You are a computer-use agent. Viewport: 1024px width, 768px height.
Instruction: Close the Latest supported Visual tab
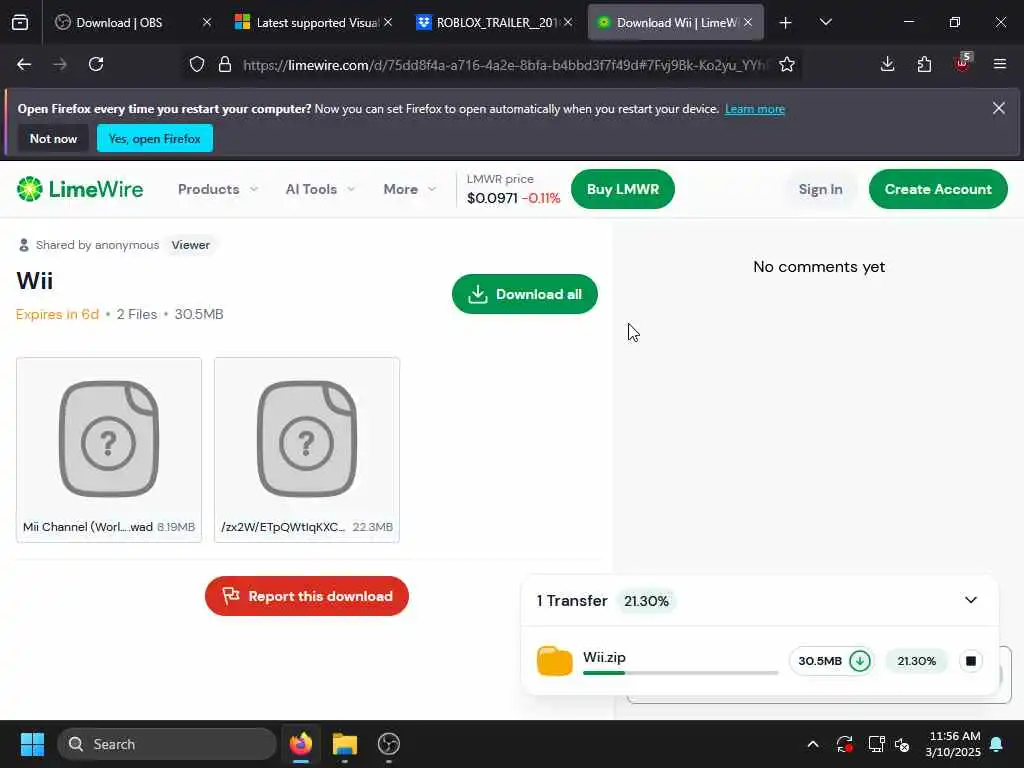point(388,22)
